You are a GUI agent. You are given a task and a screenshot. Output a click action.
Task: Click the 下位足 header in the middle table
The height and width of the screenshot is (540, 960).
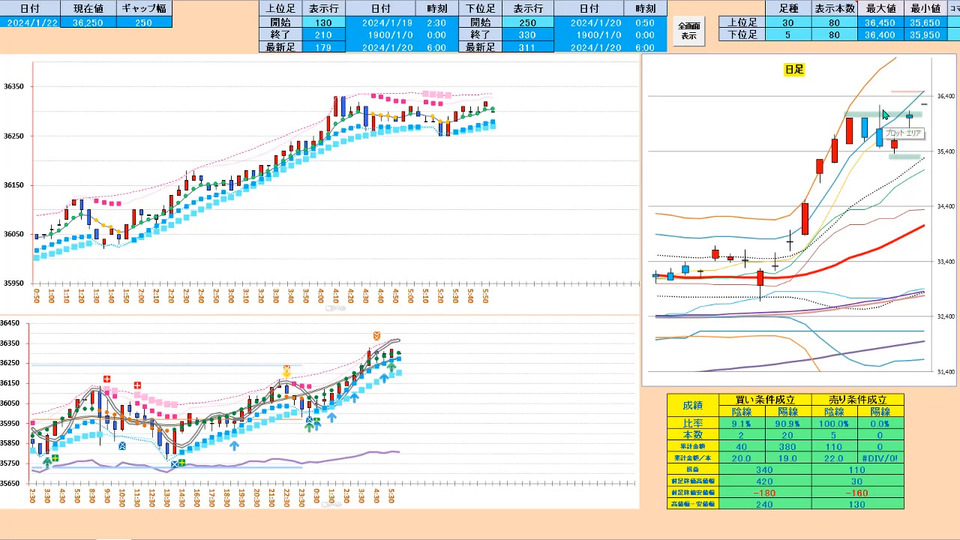(x=480, y=9)
